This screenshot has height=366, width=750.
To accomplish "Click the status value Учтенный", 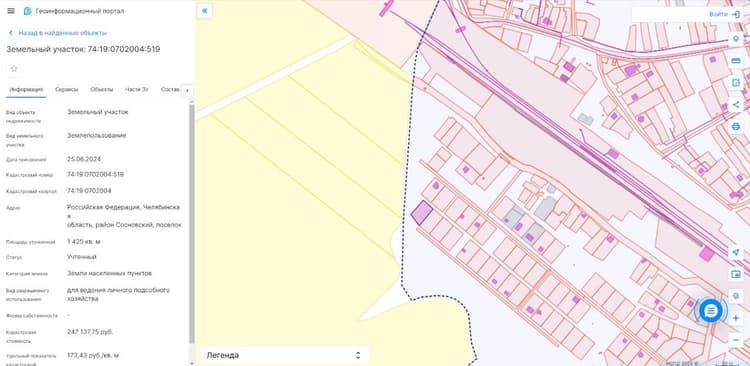I will (x=82, y=257).
